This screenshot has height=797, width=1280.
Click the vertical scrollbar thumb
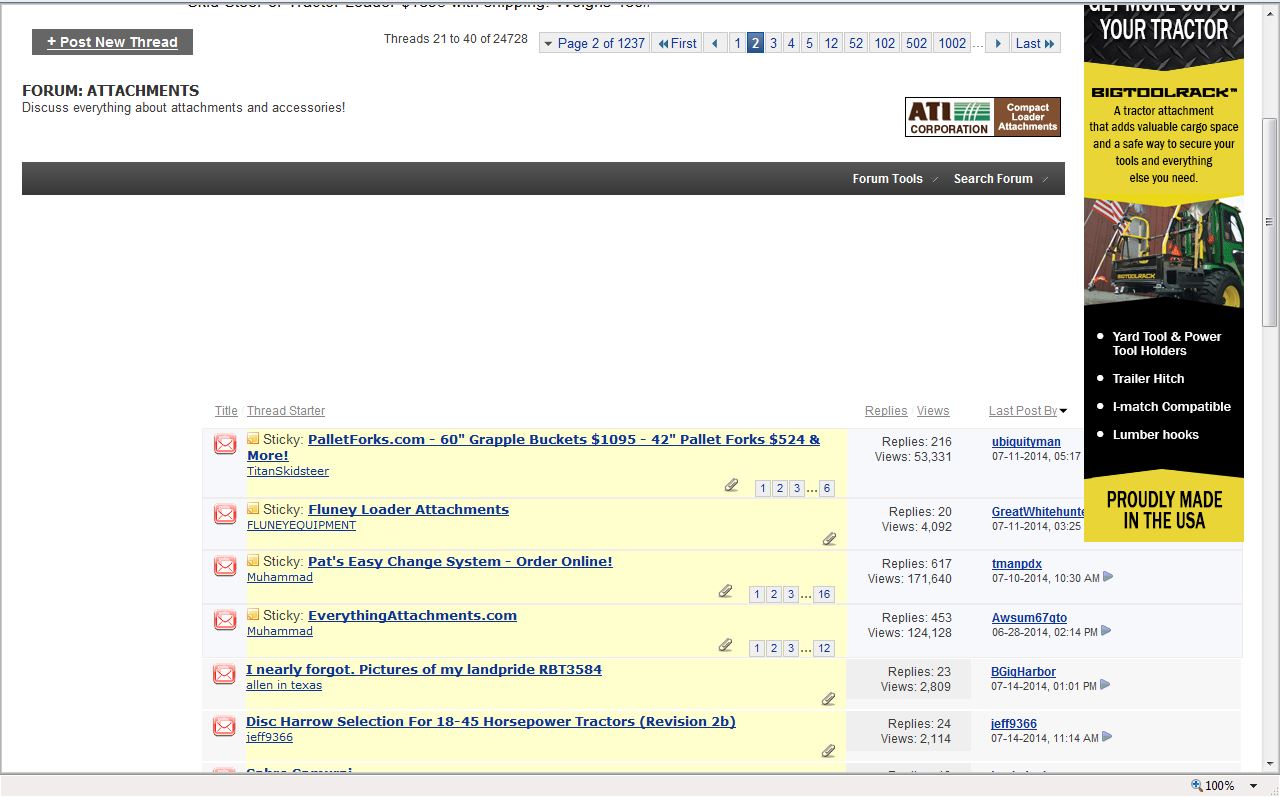(x=1270, y=220)
